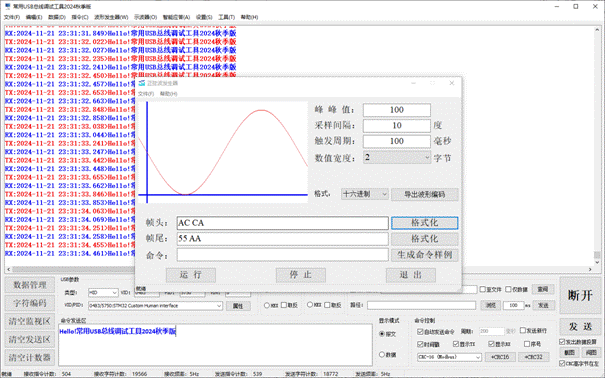This screenshot has width=605, height=378.
Task: Click the 清空计数器 button
Action: click(x=30, y=358)
